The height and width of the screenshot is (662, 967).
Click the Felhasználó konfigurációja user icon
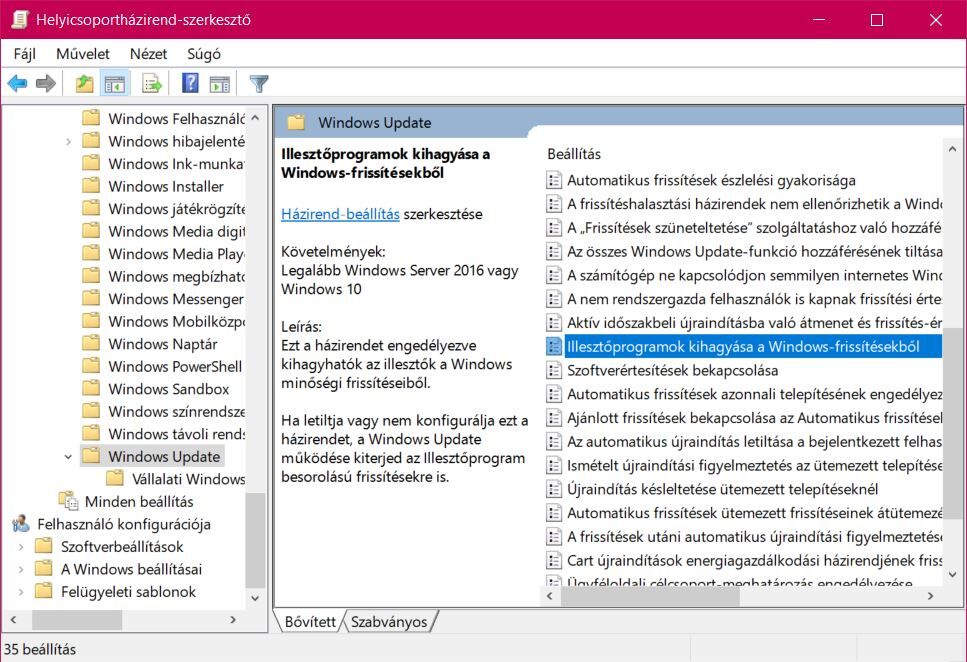pos(20,524)
